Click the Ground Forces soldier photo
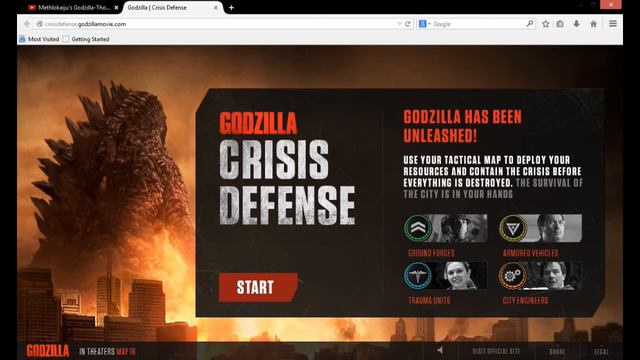Viewport: 640px width, 360px height. click(x=460, y=228)
